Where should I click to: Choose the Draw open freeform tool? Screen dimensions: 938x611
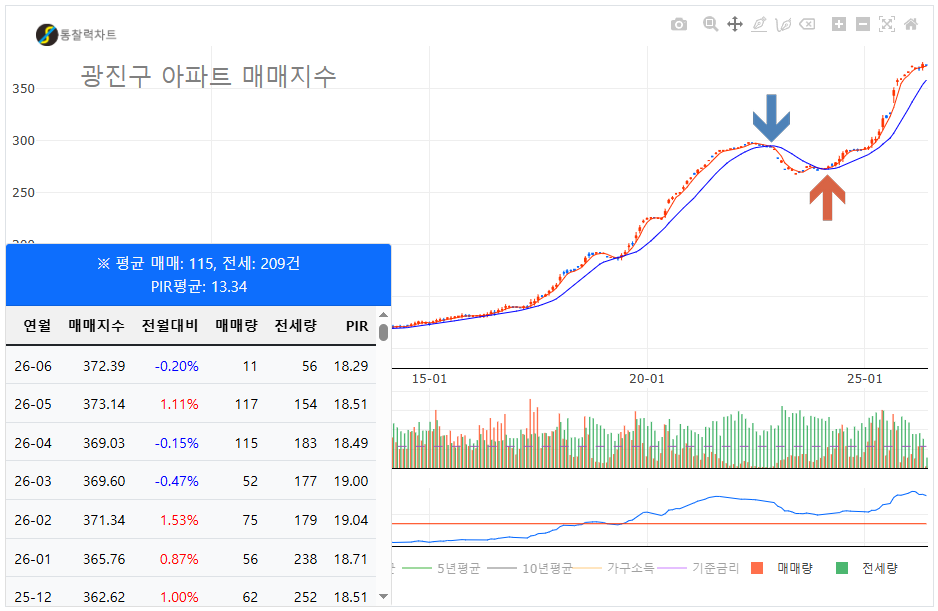783,24
